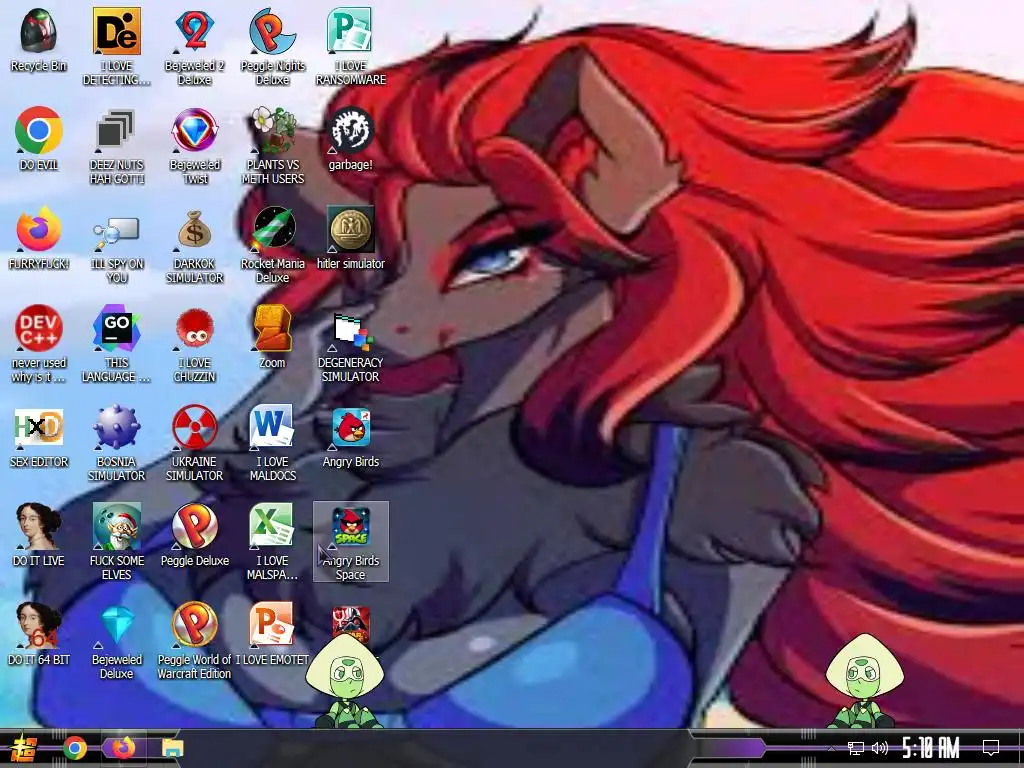This screenshot has height=768, width=1024.
Task: Click the Chrome desktop icon labeled DO EVIL
Action: (39, 129)
